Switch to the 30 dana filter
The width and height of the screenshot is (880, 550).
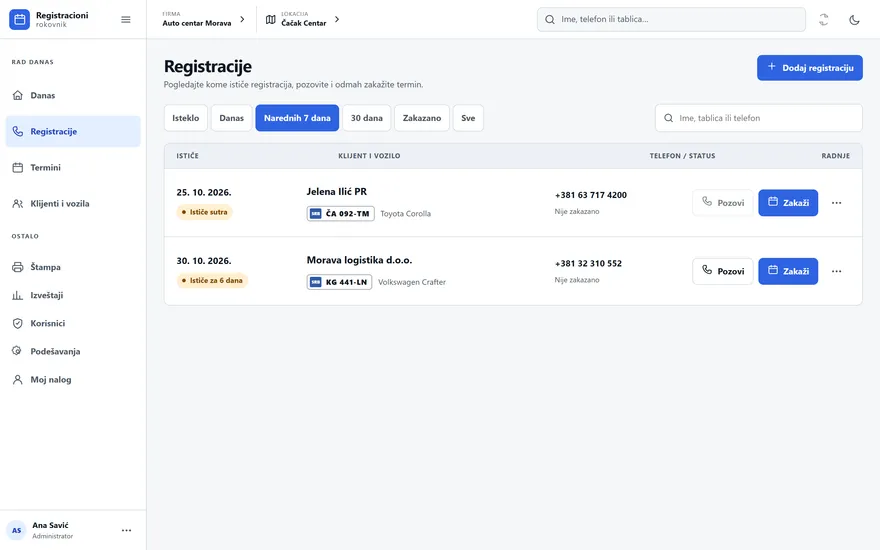(x=366, y=118)
